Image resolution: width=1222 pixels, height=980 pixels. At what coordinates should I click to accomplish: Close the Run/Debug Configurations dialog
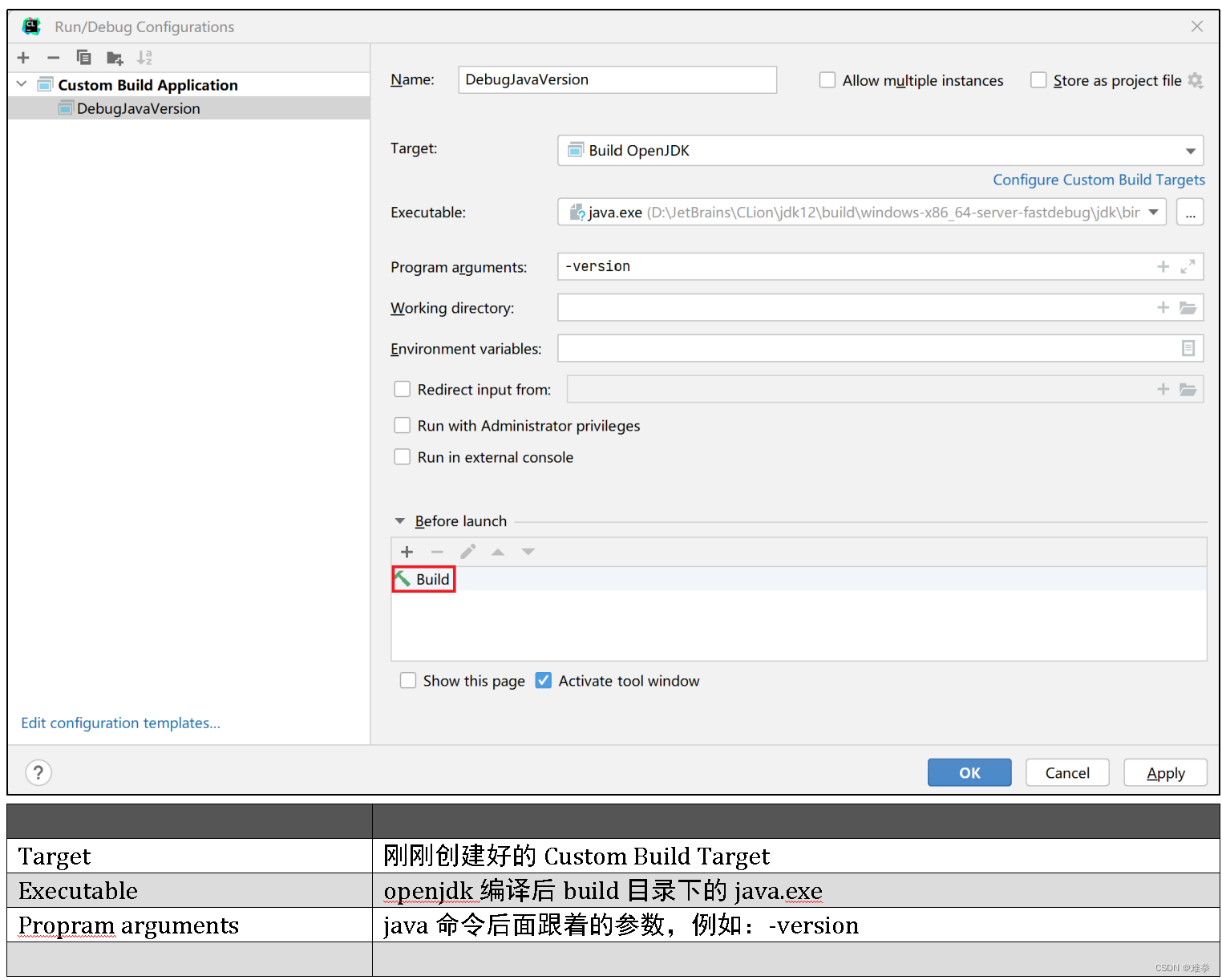click(1197, 26)
